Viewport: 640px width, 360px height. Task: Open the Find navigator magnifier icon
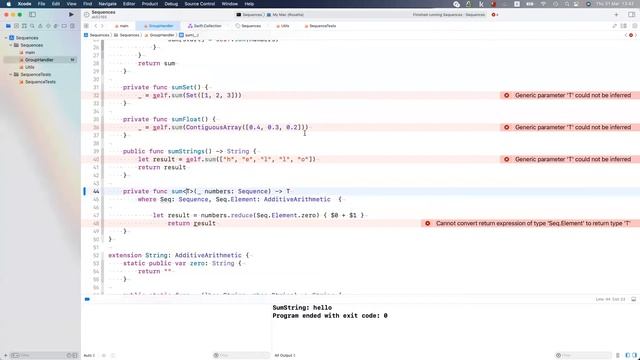[x=32, y=26]
